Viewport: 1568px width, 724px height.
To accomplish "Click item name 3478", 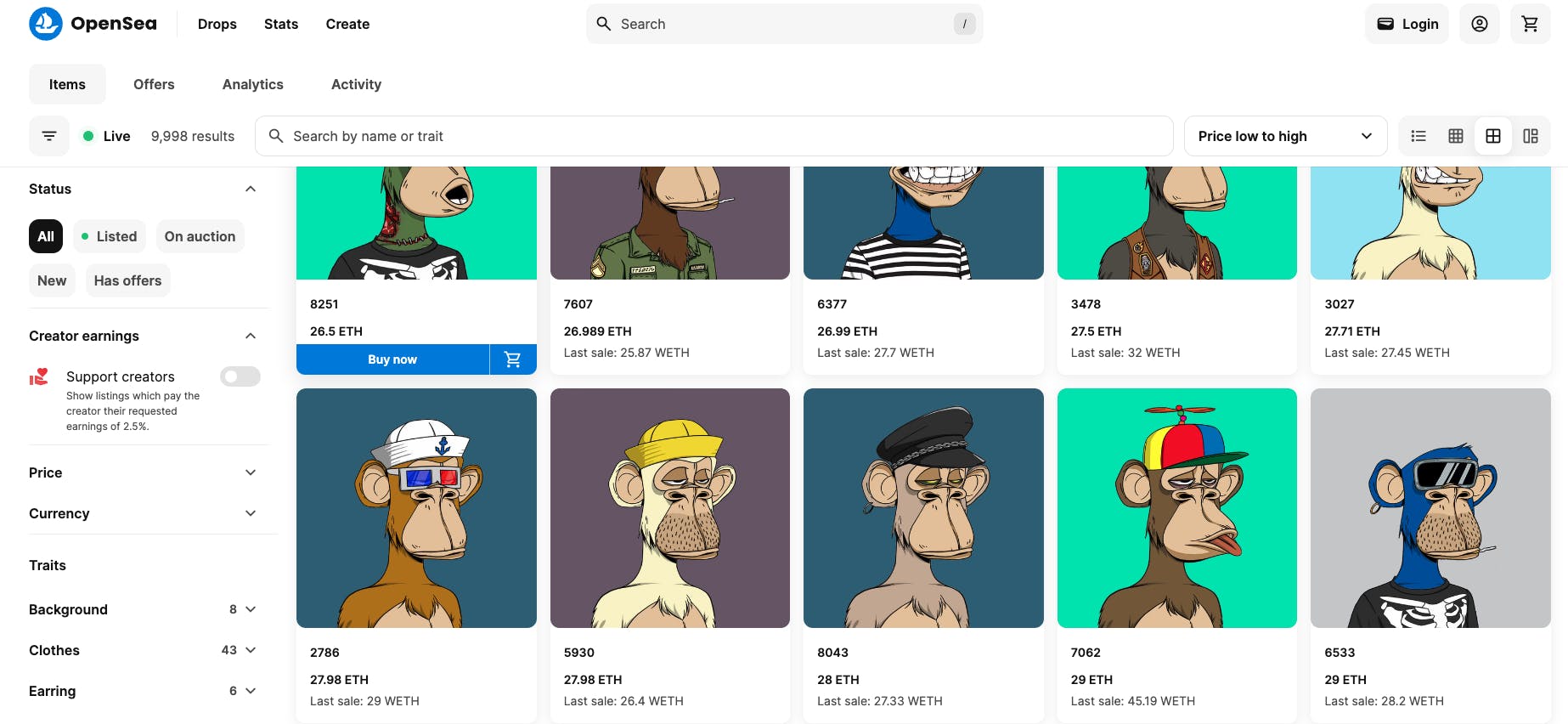I will pyautogui.click(x=1086, y=304).
